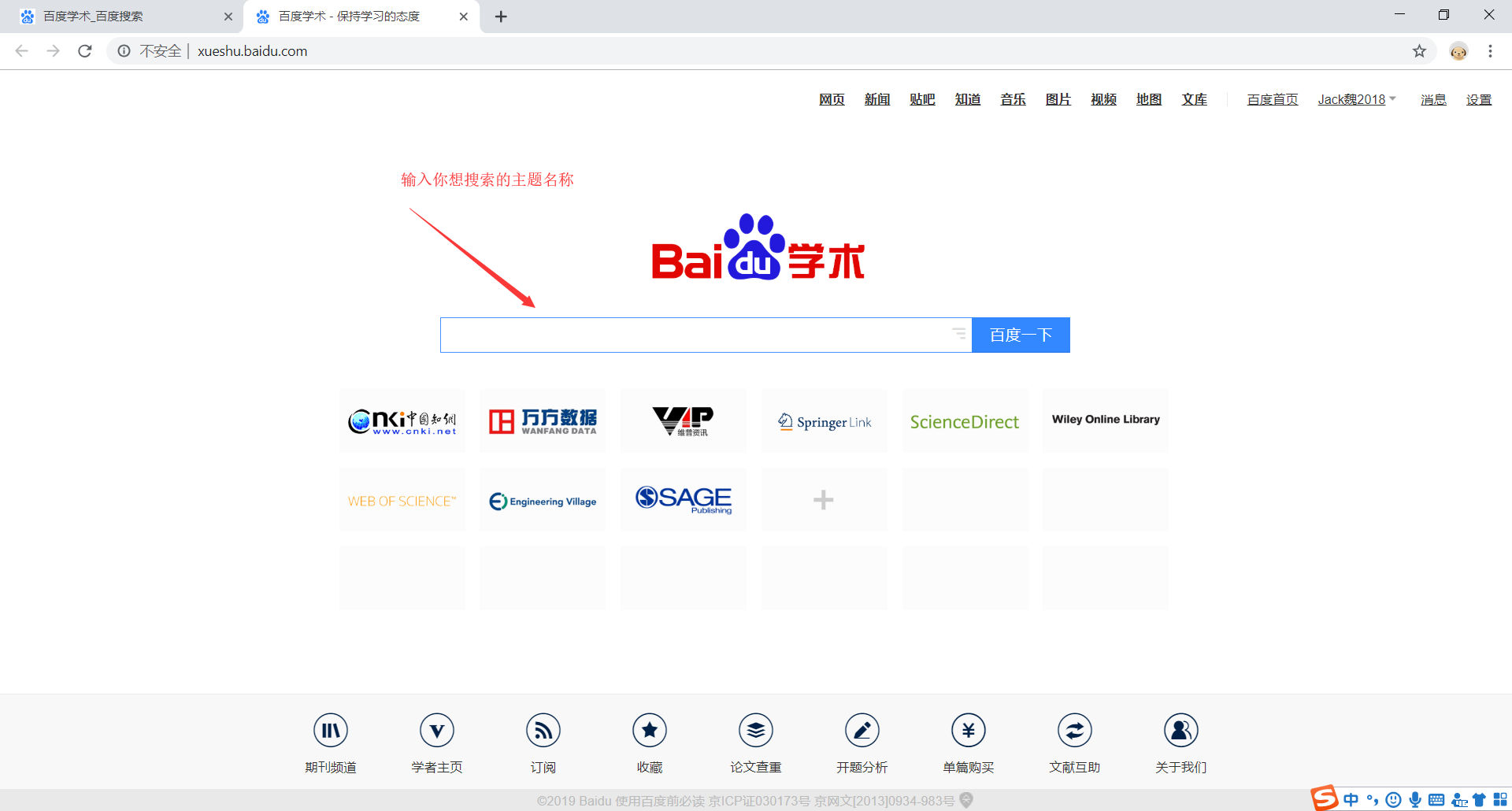Image resolution: width=1512 pixels, height=811 pixels.
Task: Open the Sogou emoji smiley icon
Action: tap(1394, 800)
